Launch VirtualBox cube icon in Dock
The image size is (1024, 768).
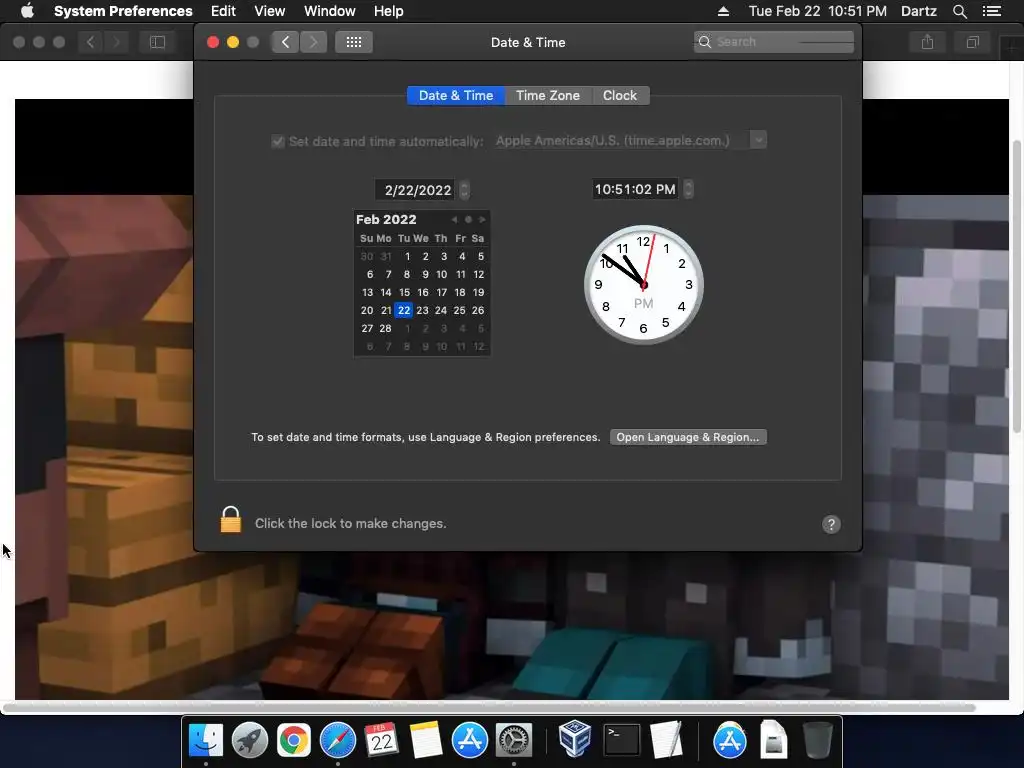pyautogui.click(x=575, y=739)
